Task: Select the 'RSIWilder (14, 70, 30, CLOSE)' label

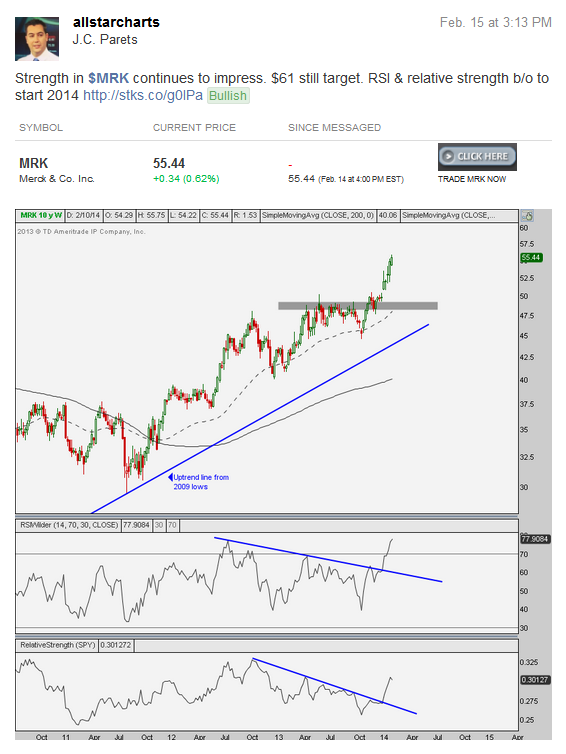Action: [x=69, y=525]
